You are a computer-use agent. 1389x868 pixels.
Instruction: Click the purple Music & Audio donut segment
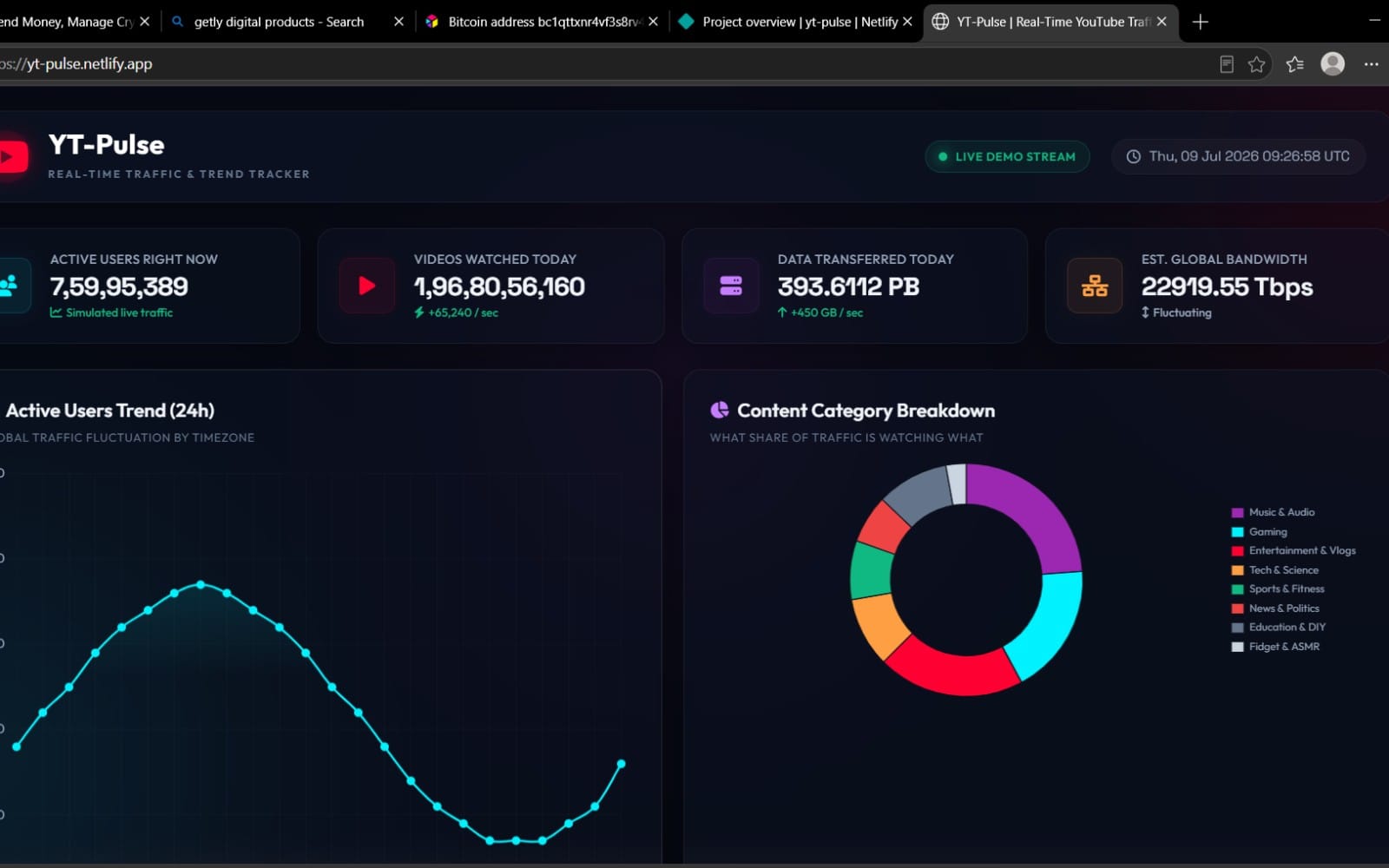pos(1033,516)
